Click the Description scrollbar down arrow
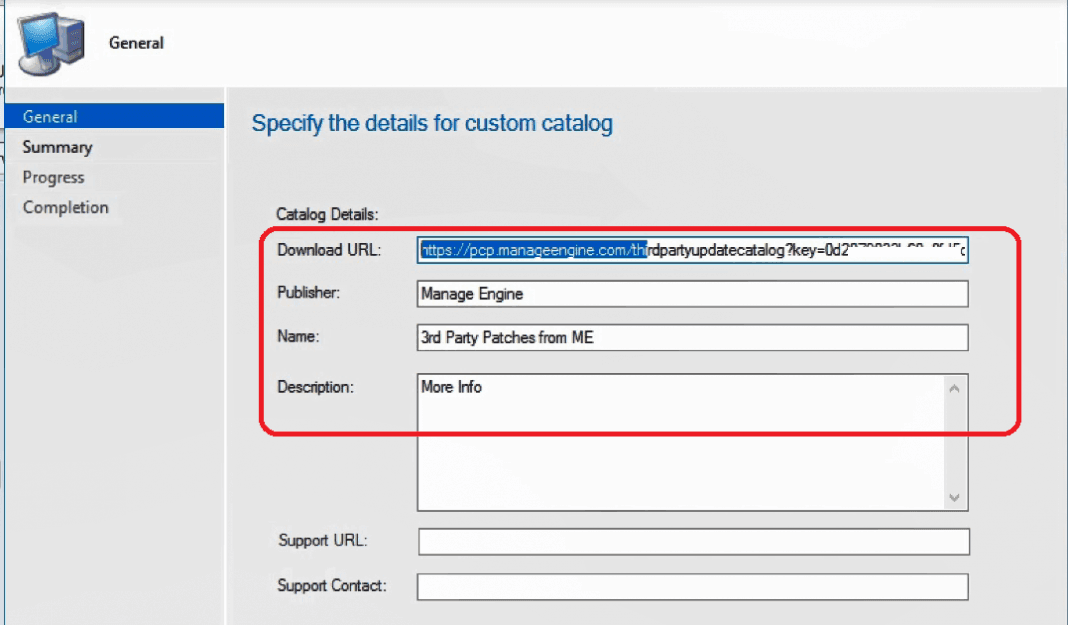 point(954,498)
